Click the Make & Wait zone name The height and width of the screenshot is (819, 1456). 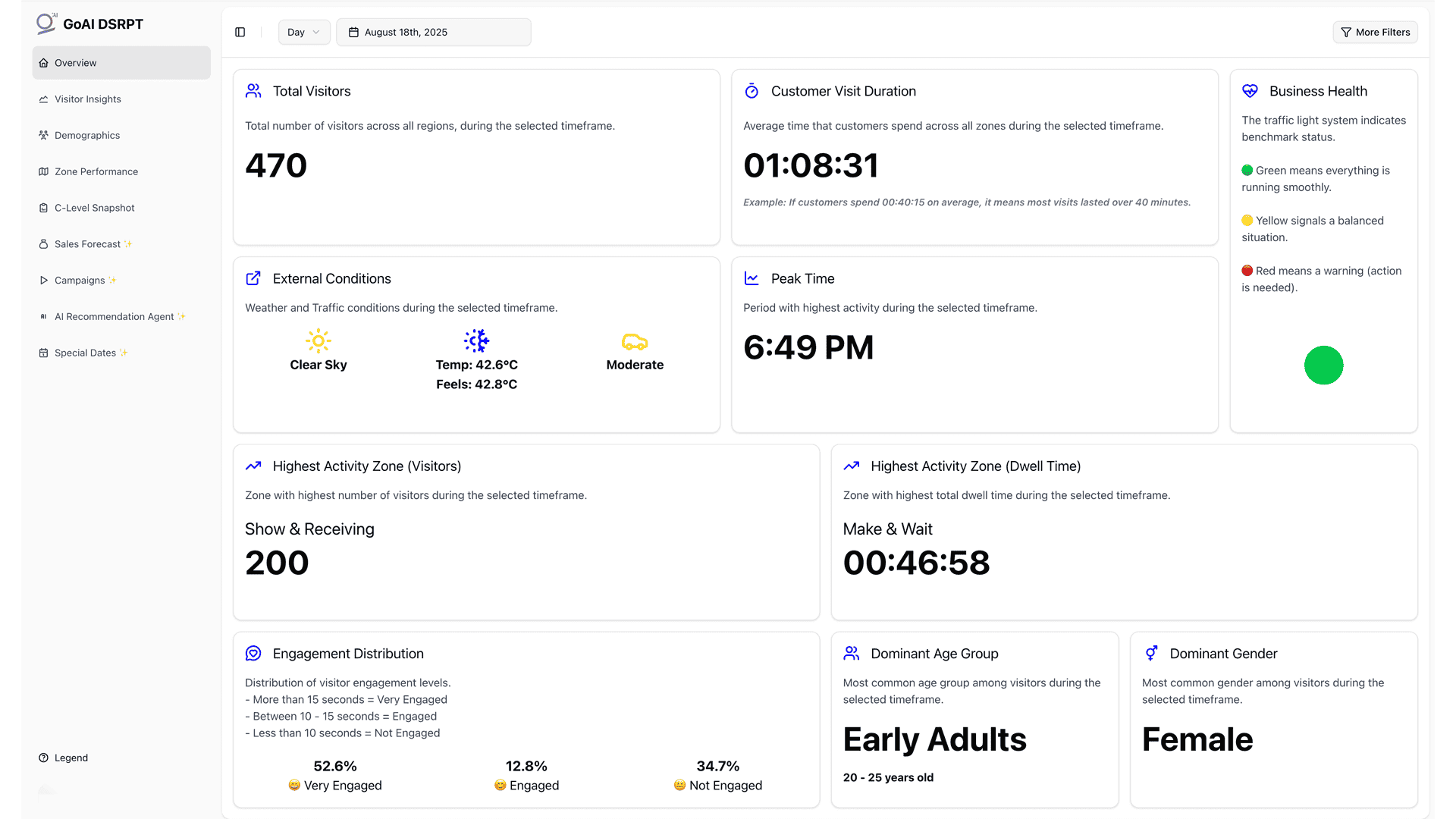(x=887, y=529)
